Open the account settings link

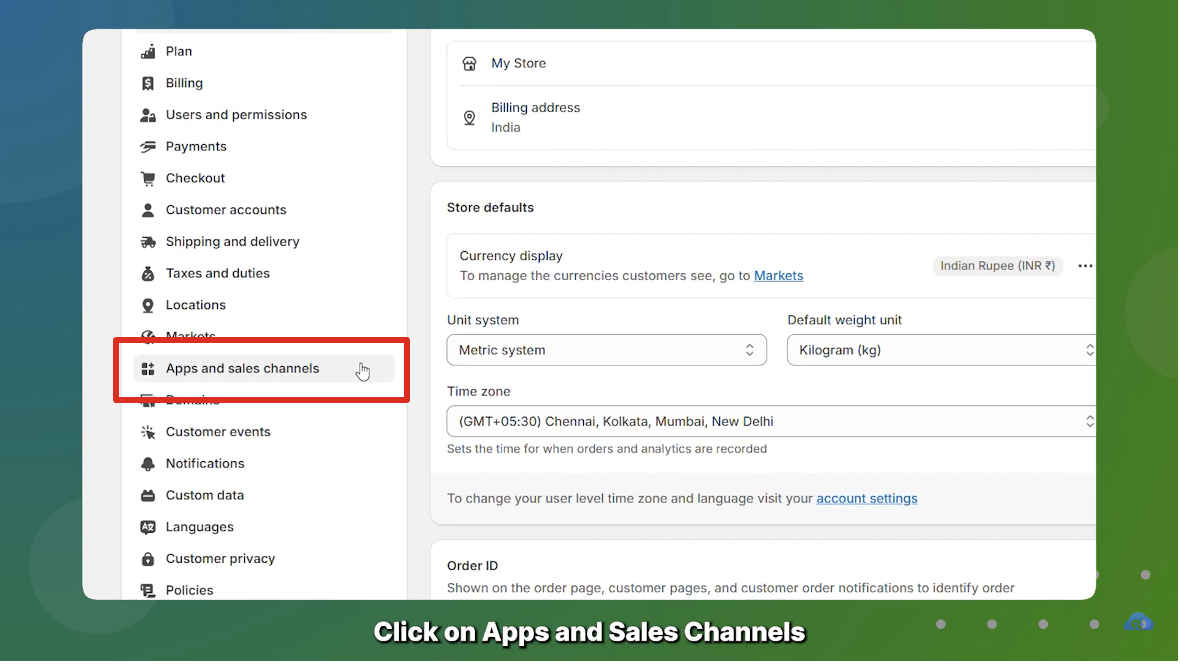tap(867, 498)
